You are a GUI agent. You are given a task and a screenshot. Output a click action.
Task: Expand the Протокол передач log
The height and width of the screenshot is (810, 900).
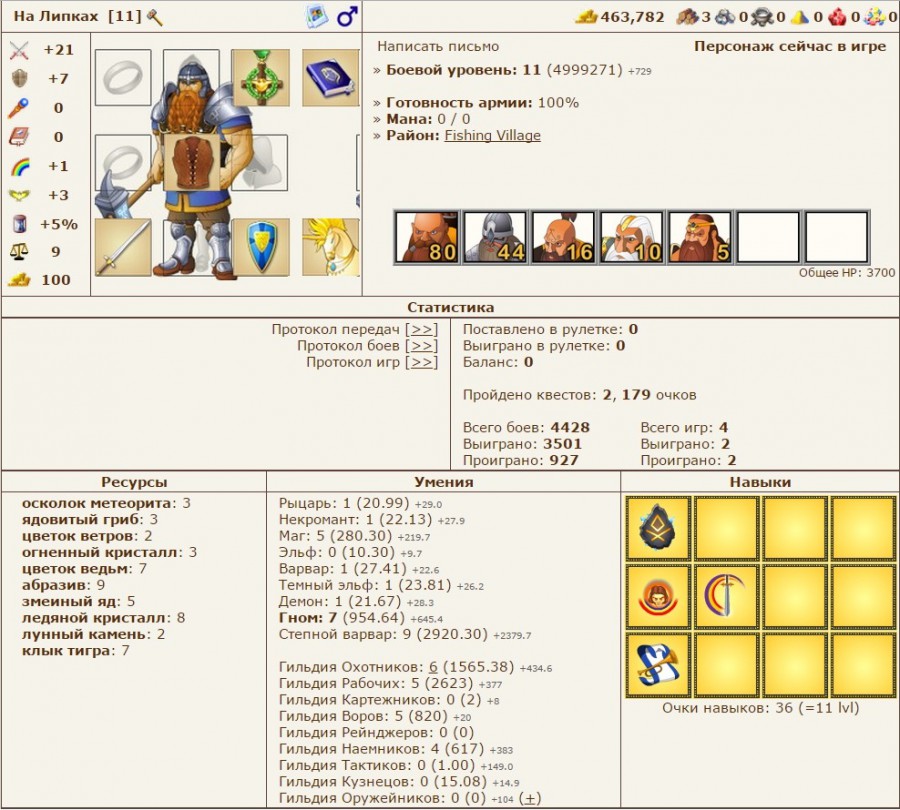tap(423, 329)
